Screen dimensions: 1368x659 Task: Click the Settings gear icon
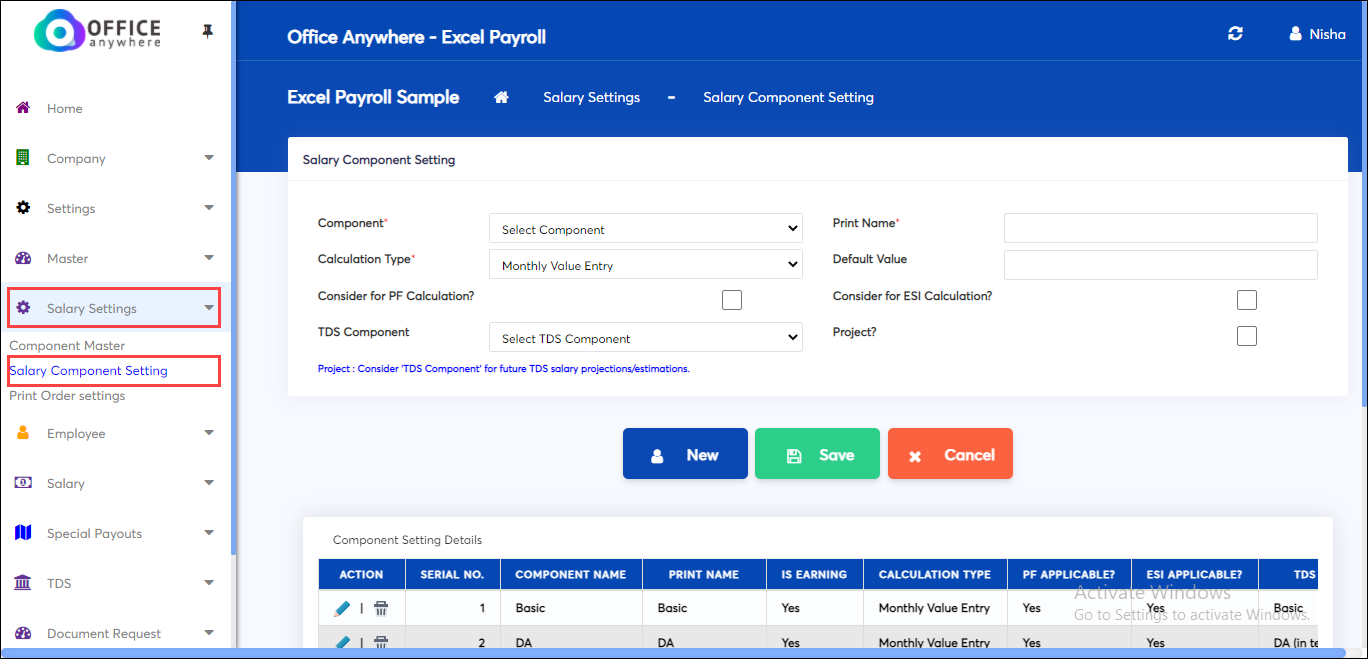(x=23, y=208)
